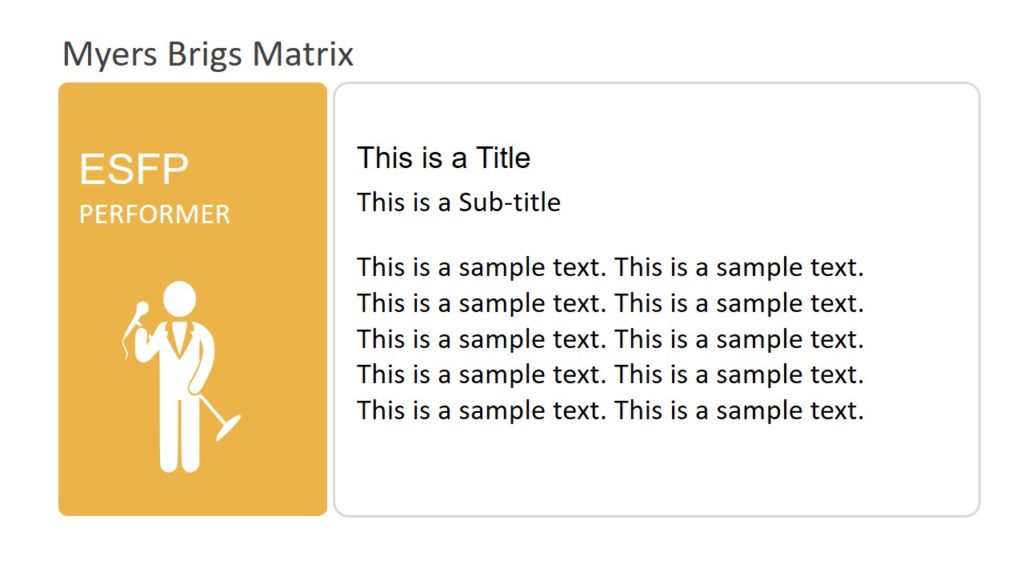Click the second line of sample text

tap(610, 303)
